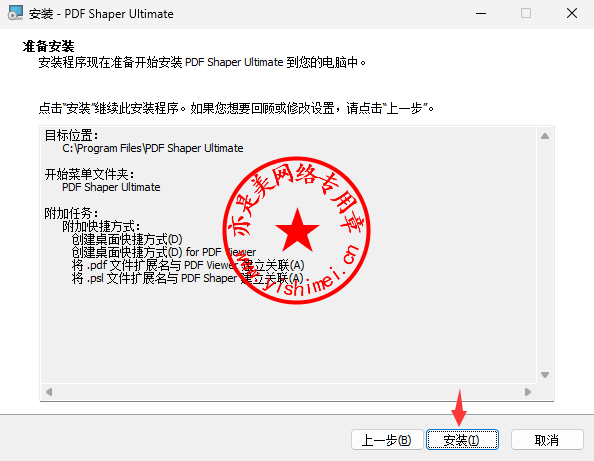Click the 开始菜单文件夹: label

pos(89,174)
